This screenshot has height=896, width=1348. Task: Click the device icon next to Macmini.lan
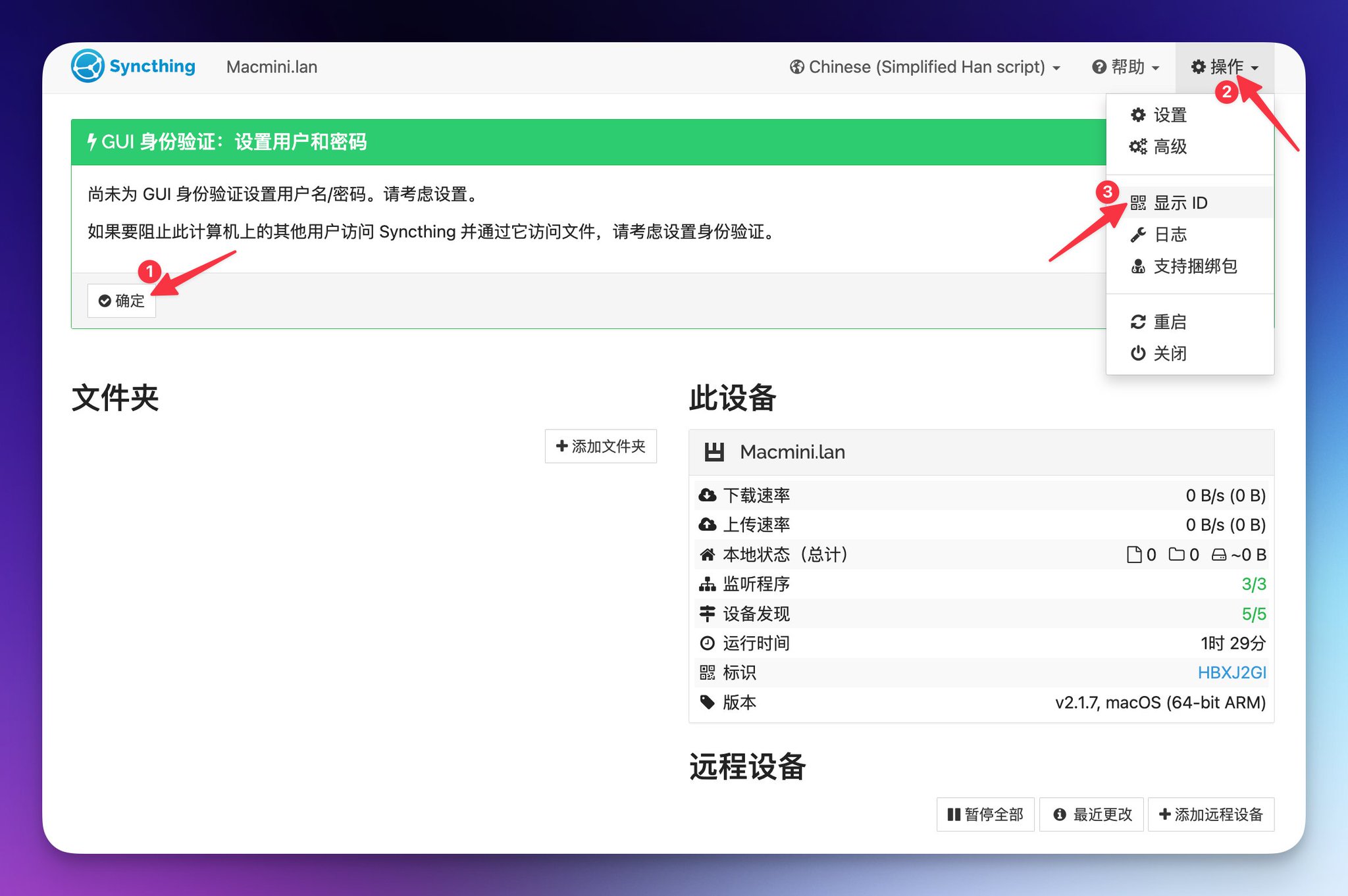pos(714,452)
